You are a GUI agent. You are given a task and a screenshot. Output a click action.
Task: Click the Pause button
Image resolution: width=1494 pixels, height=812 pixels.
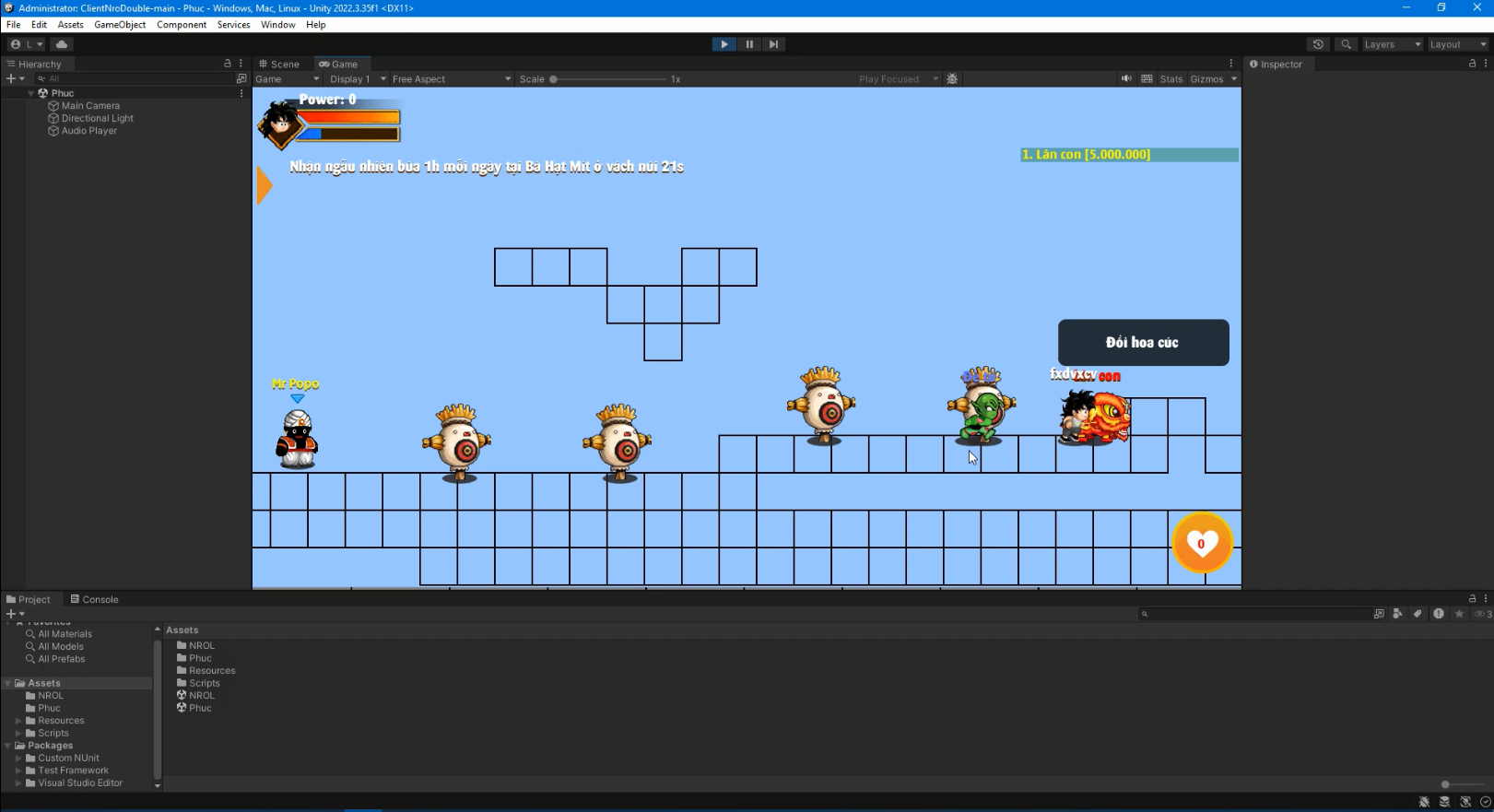(x=749, y=44)
